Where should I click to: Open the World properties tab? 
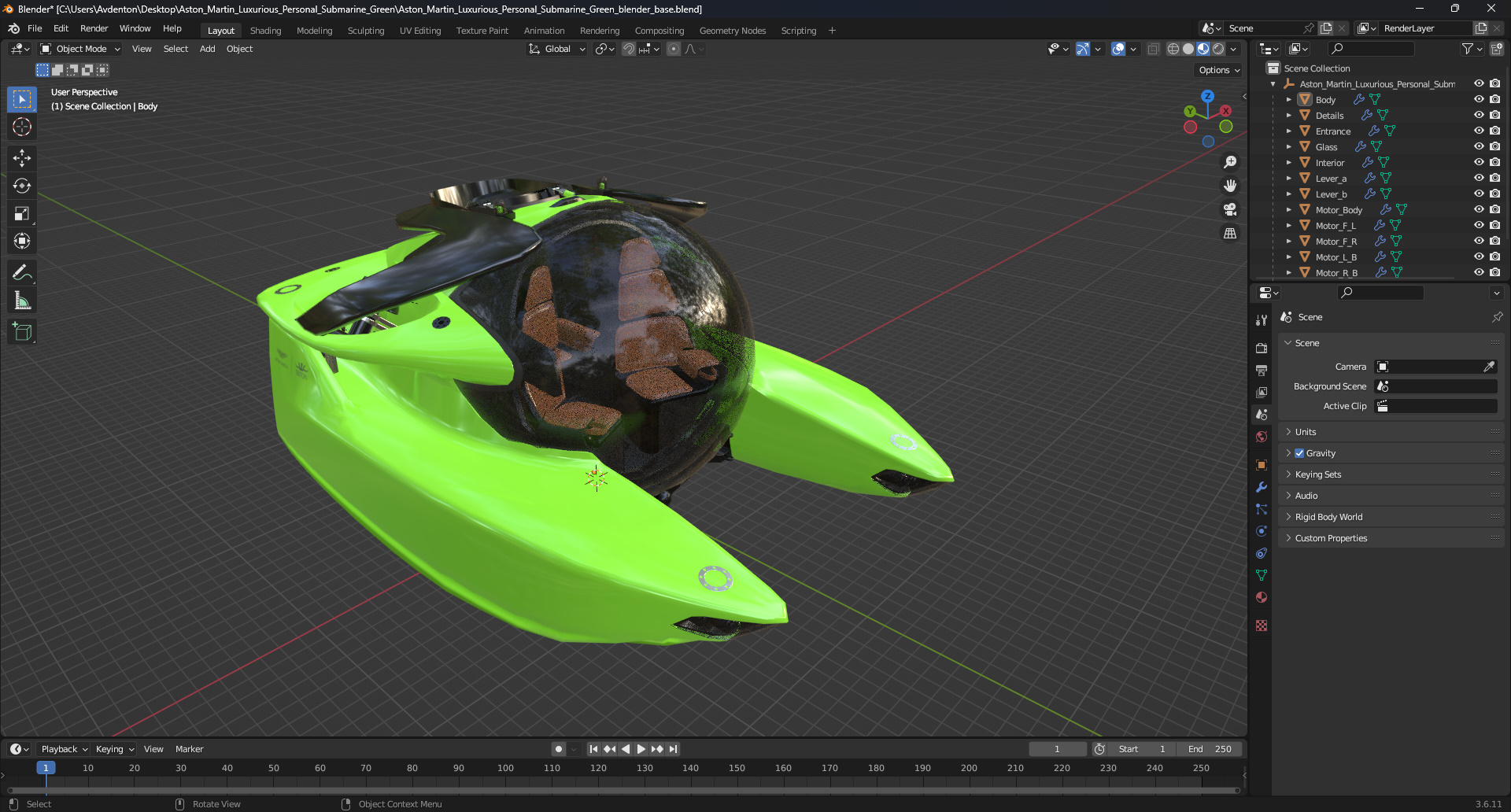pyautogui.click(x=1262, y=437)
